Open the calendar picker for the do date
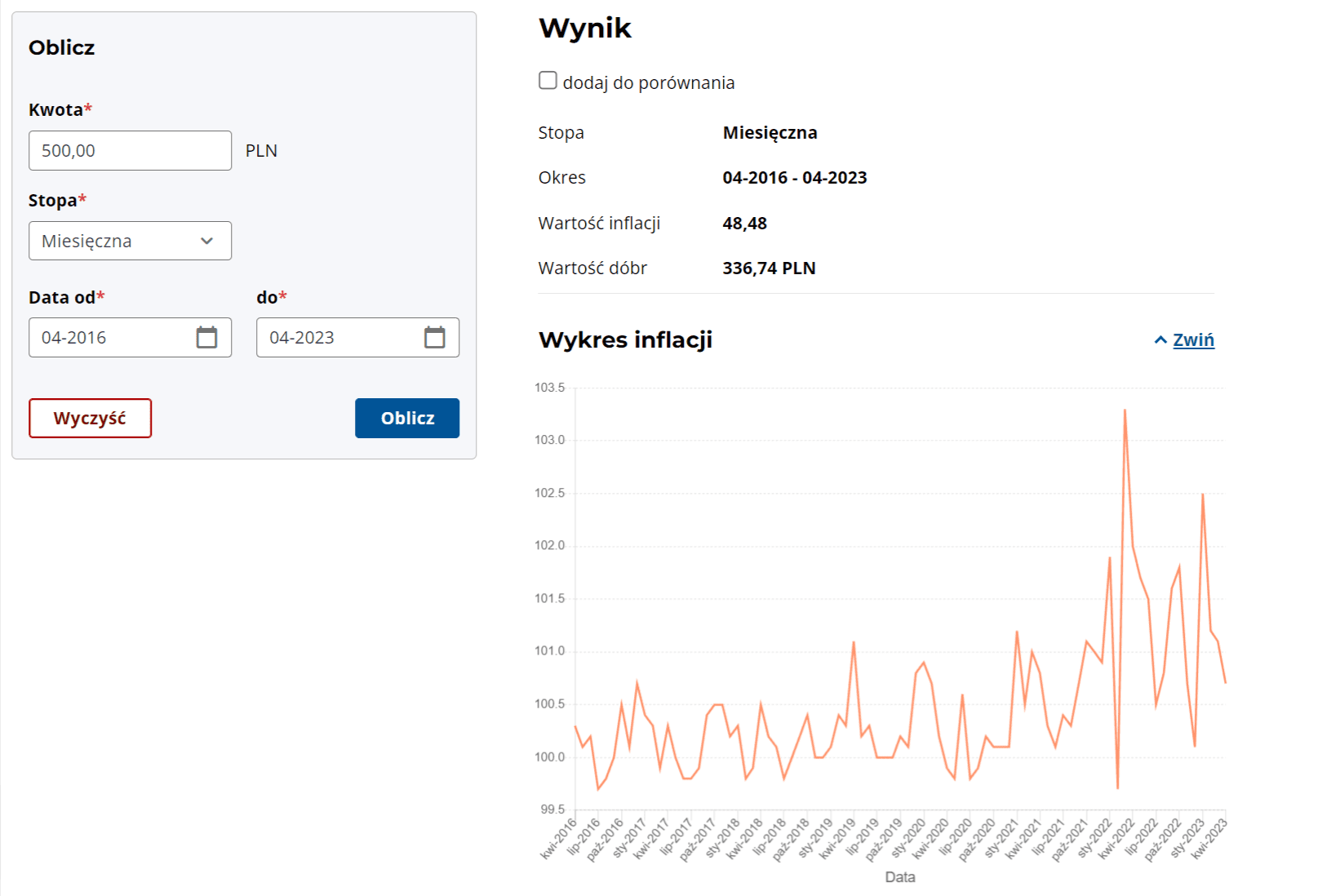Image resolution: width=1340 pixels, height=896 pixels. 434,337
